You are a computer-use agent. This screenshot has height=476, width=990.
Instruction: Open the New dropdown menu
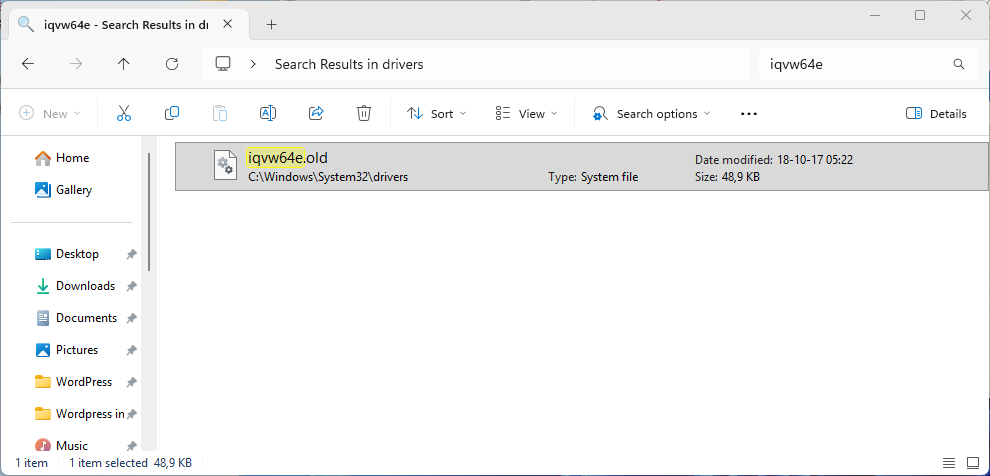point(50,114)
